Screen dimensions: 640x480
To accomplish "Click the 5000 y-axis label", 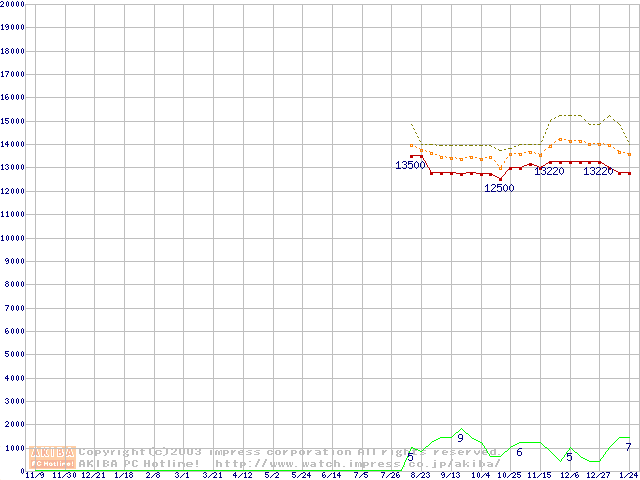I will pyautogui.click(x=12, y=355).
